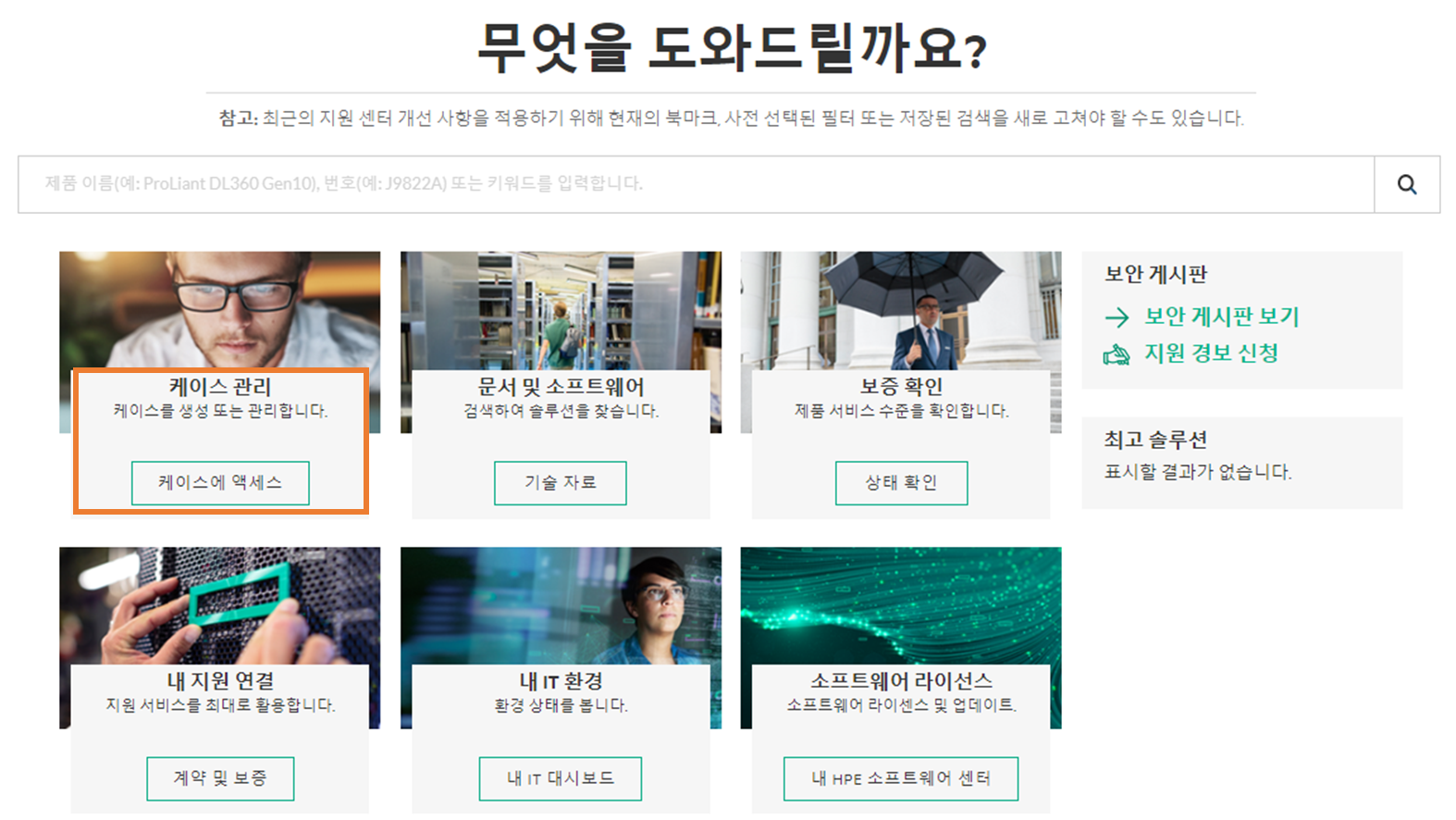Viewport: 1456px width, 820px height.
Task: Click the library shelves image
Action: point(561,310)
